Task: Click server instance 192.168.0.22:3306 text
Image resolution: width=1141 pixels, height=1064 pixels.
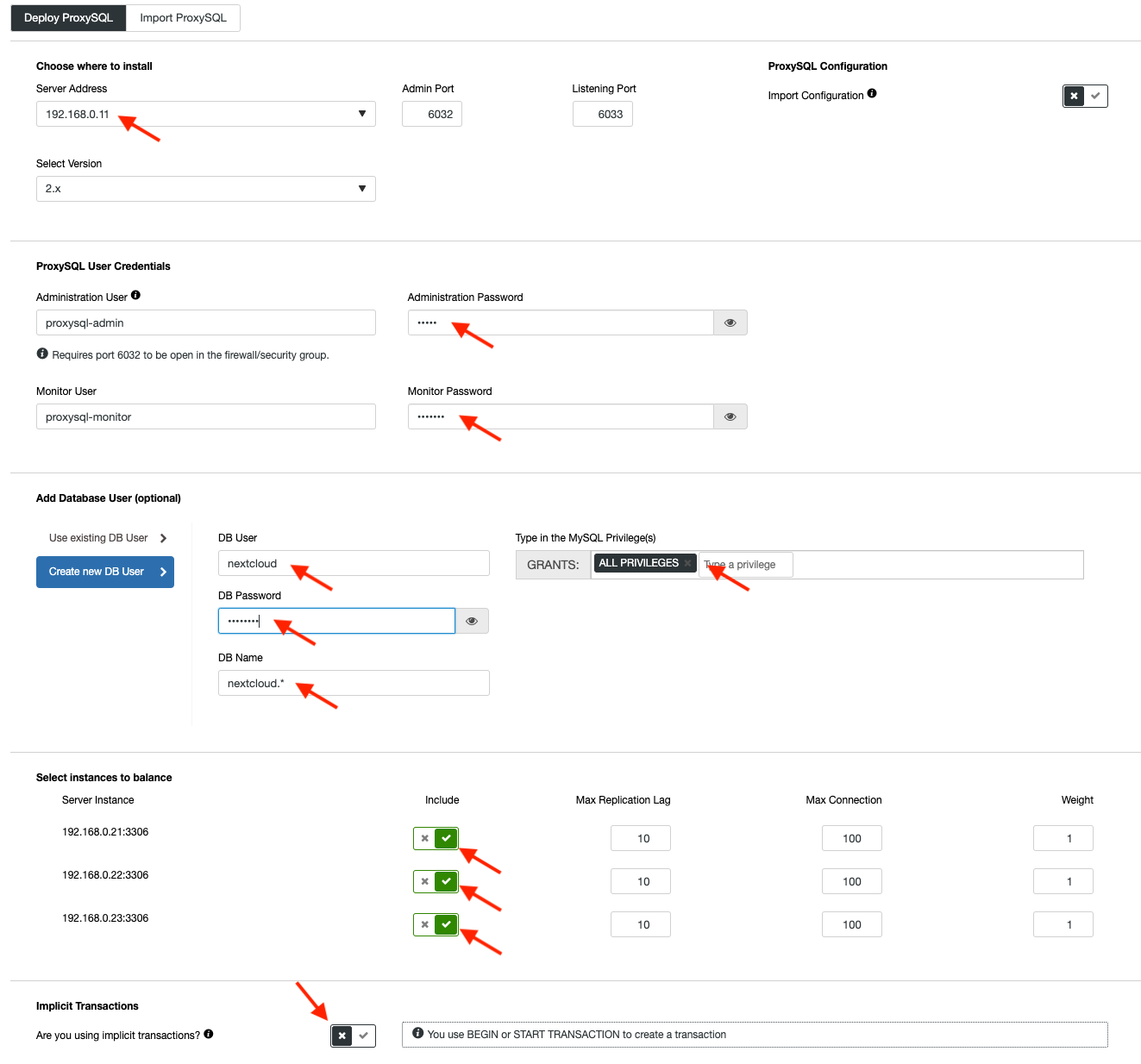Action: [105, 875]
